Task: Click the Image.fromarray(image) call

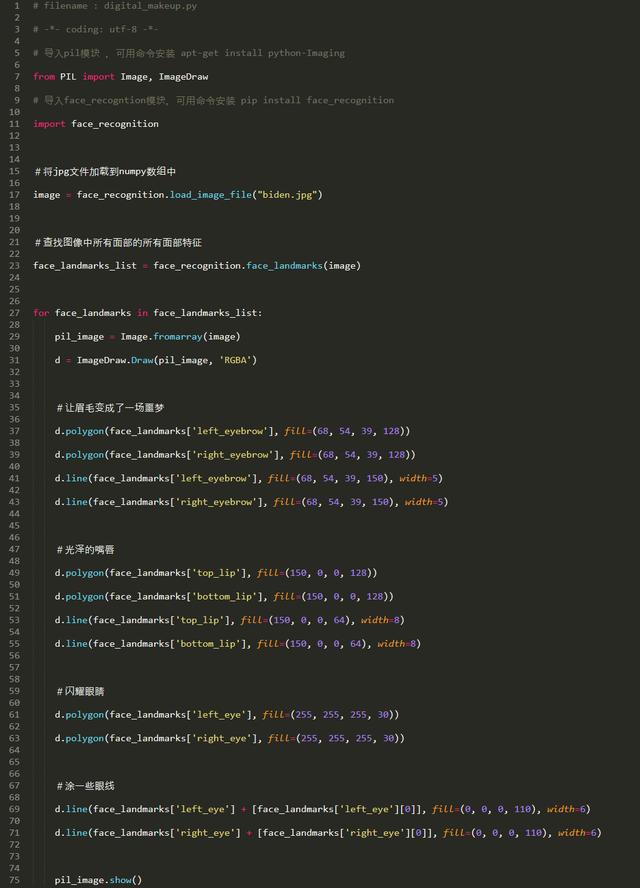Action: 180,337
